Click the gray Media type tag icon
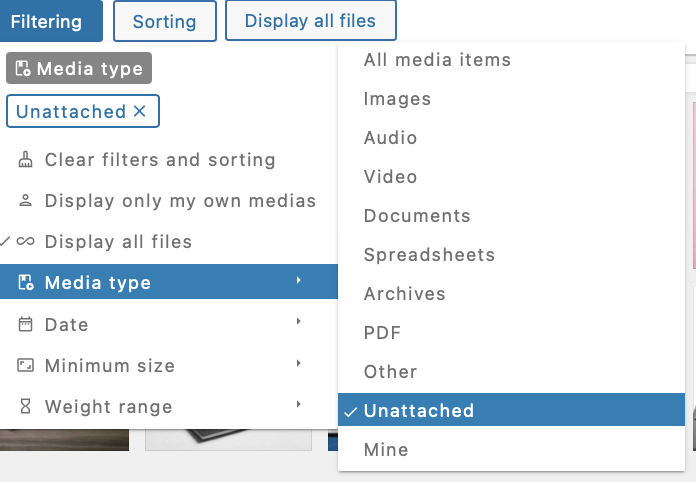 tap(23, 69)
